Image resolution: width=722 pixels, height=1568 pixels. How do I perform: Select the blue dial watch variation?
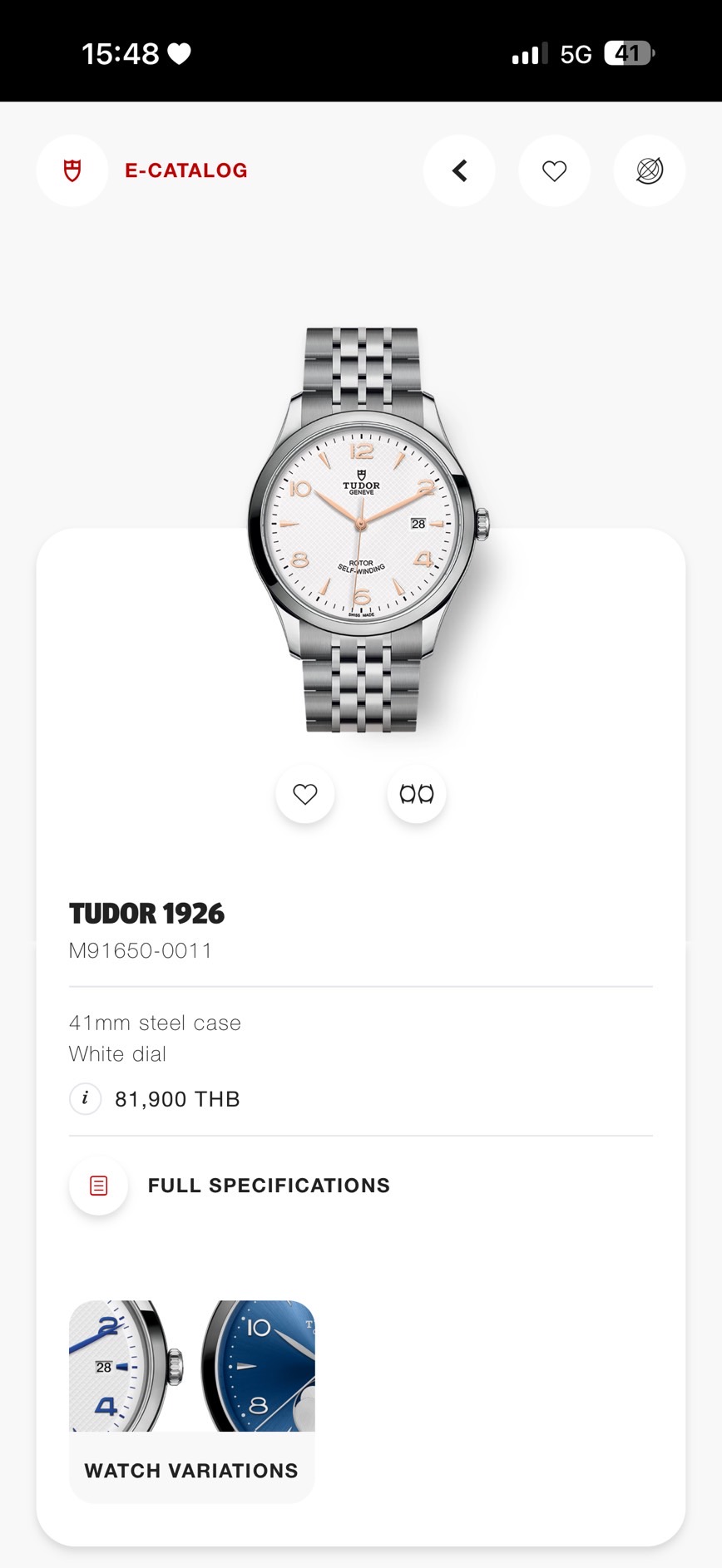pos(260,1366)
